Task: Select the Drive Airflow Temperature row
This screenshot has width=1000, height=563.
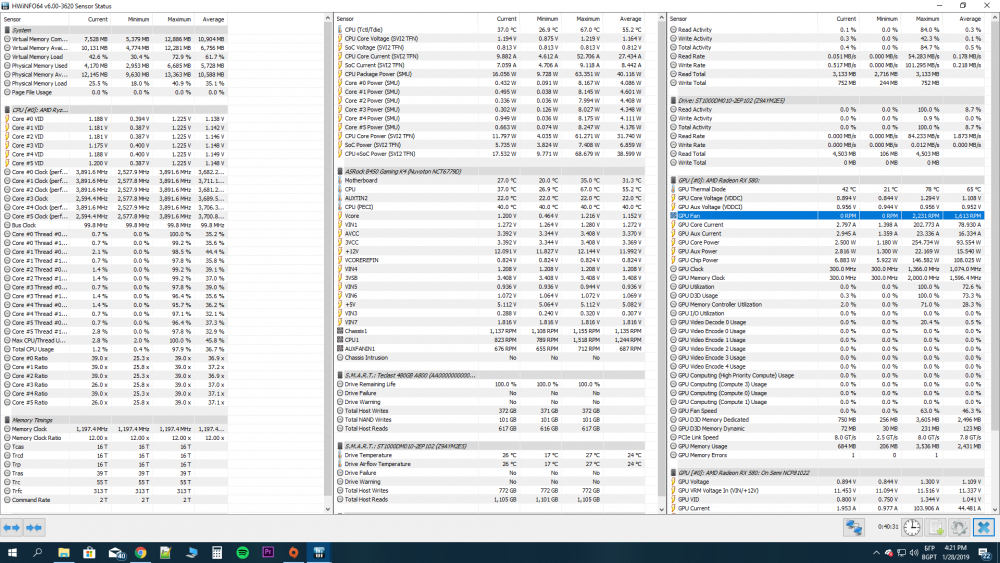Action: click(x=490, y=464)
